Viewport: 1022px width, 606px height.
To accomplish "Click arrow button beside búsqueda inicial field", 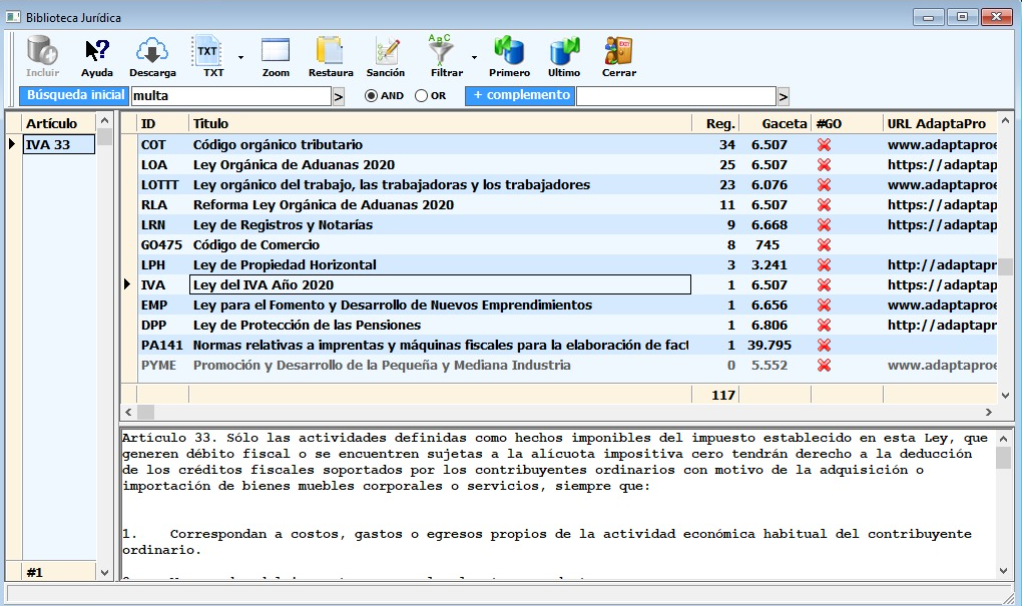I will (338, 96).
